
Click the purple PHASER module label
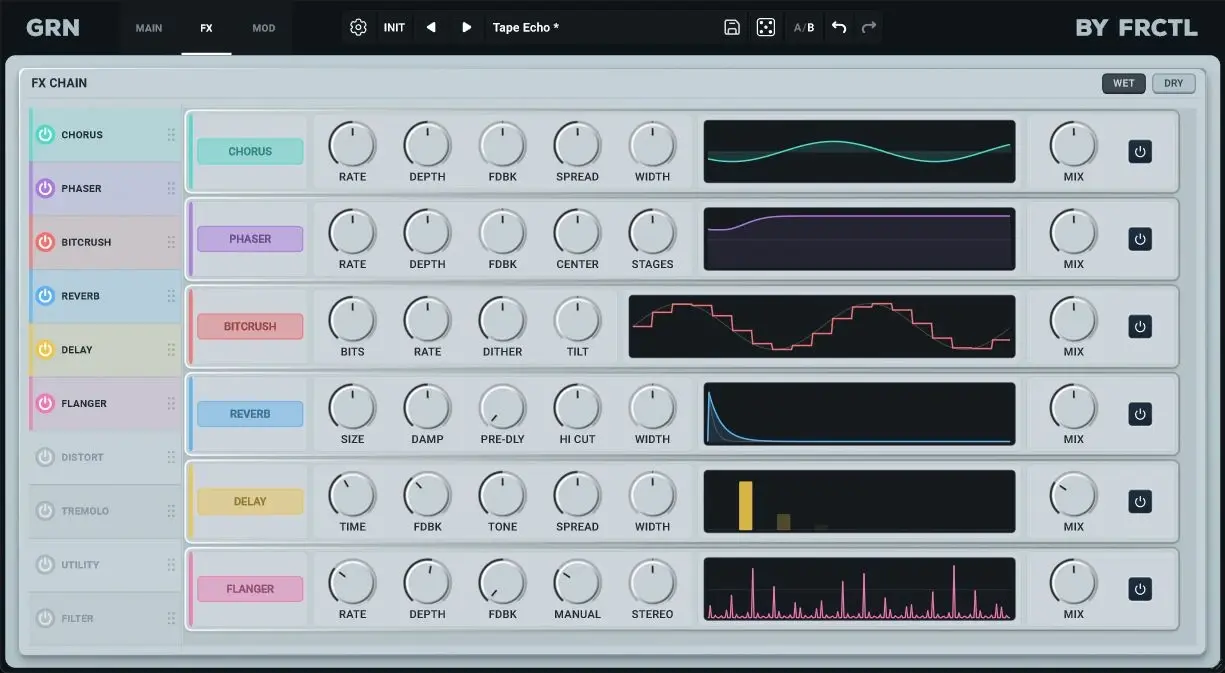tap(250, 239)
